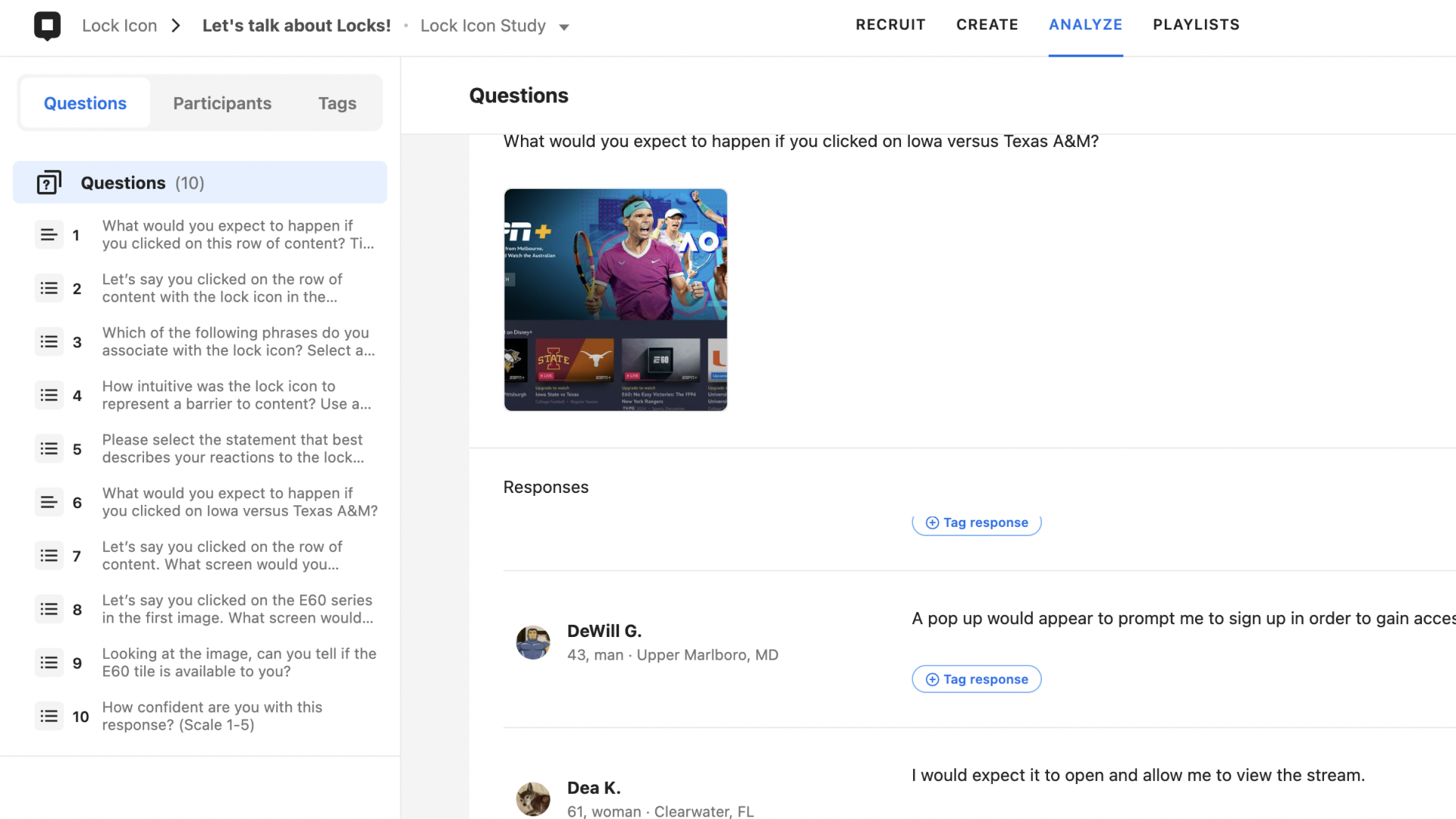Switch to the Participants tab
Viewport: 1456px width, 819px height.
pos(222,103)
